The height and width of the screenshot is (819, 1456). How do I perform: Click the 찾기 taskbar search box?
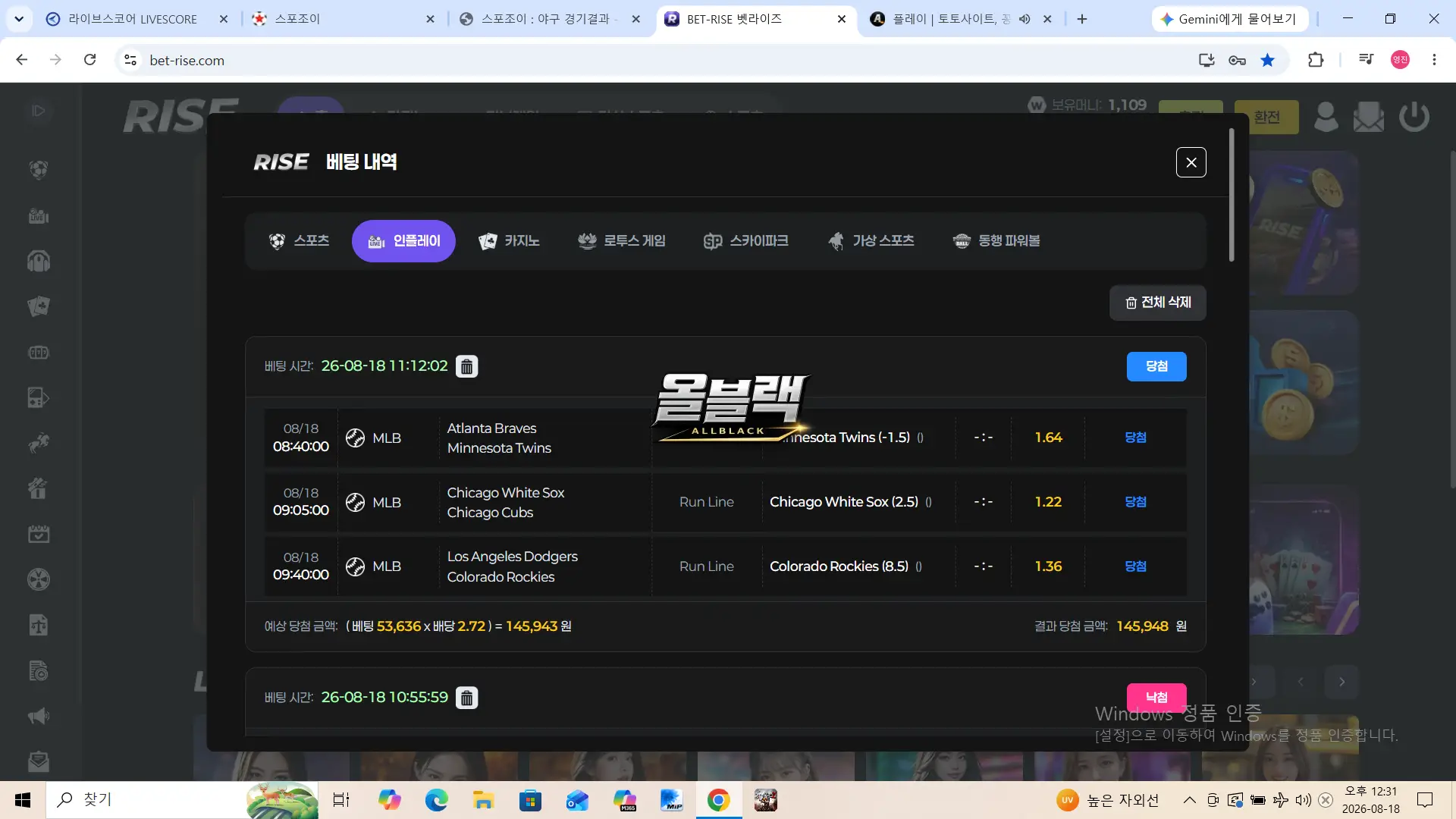(182, 800)
